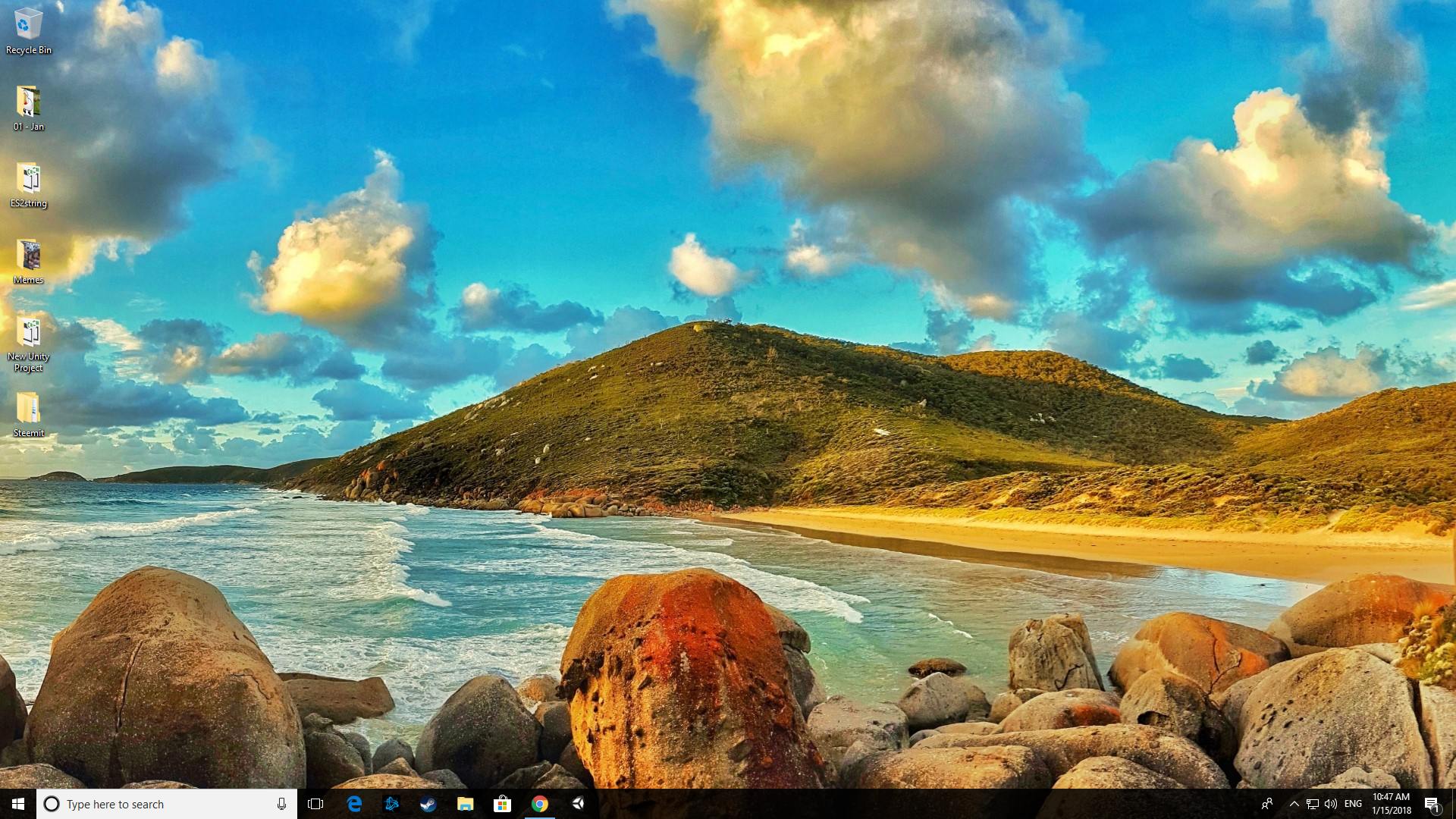Select the 01 - Jan folder

point(28,108)
